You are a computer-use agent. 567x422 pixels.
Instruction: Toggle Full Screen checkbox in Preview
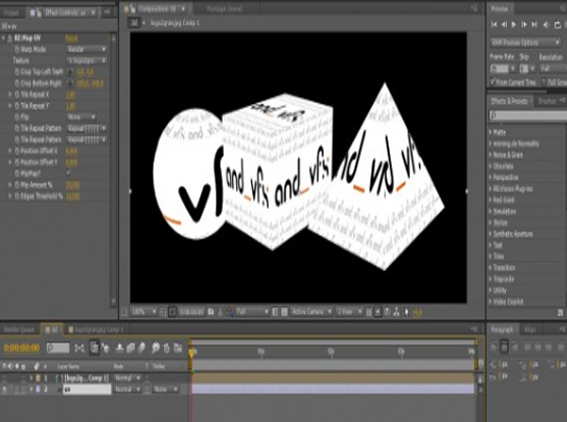(x=543, y=82)
